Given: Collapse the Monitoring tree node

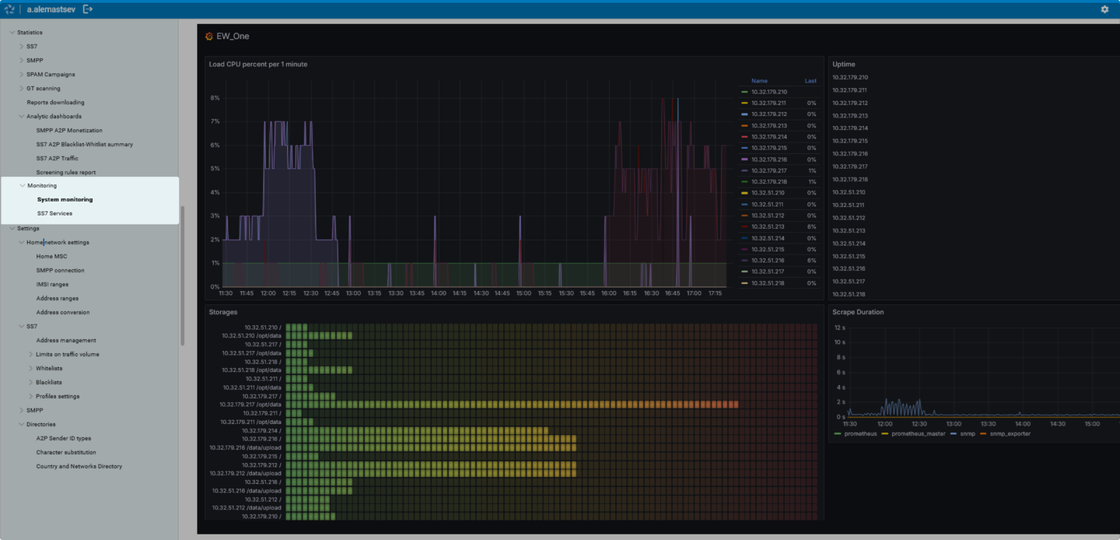Looking at the screenshot, I should (22, 185).
